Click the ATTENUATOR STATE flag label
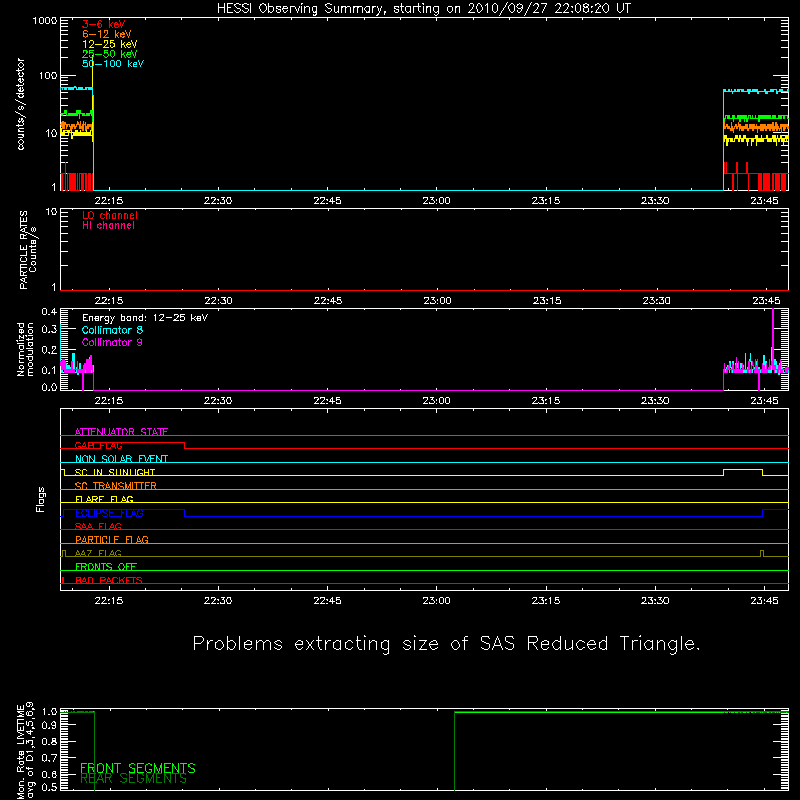The image size is (800, 800). [121, 432]
